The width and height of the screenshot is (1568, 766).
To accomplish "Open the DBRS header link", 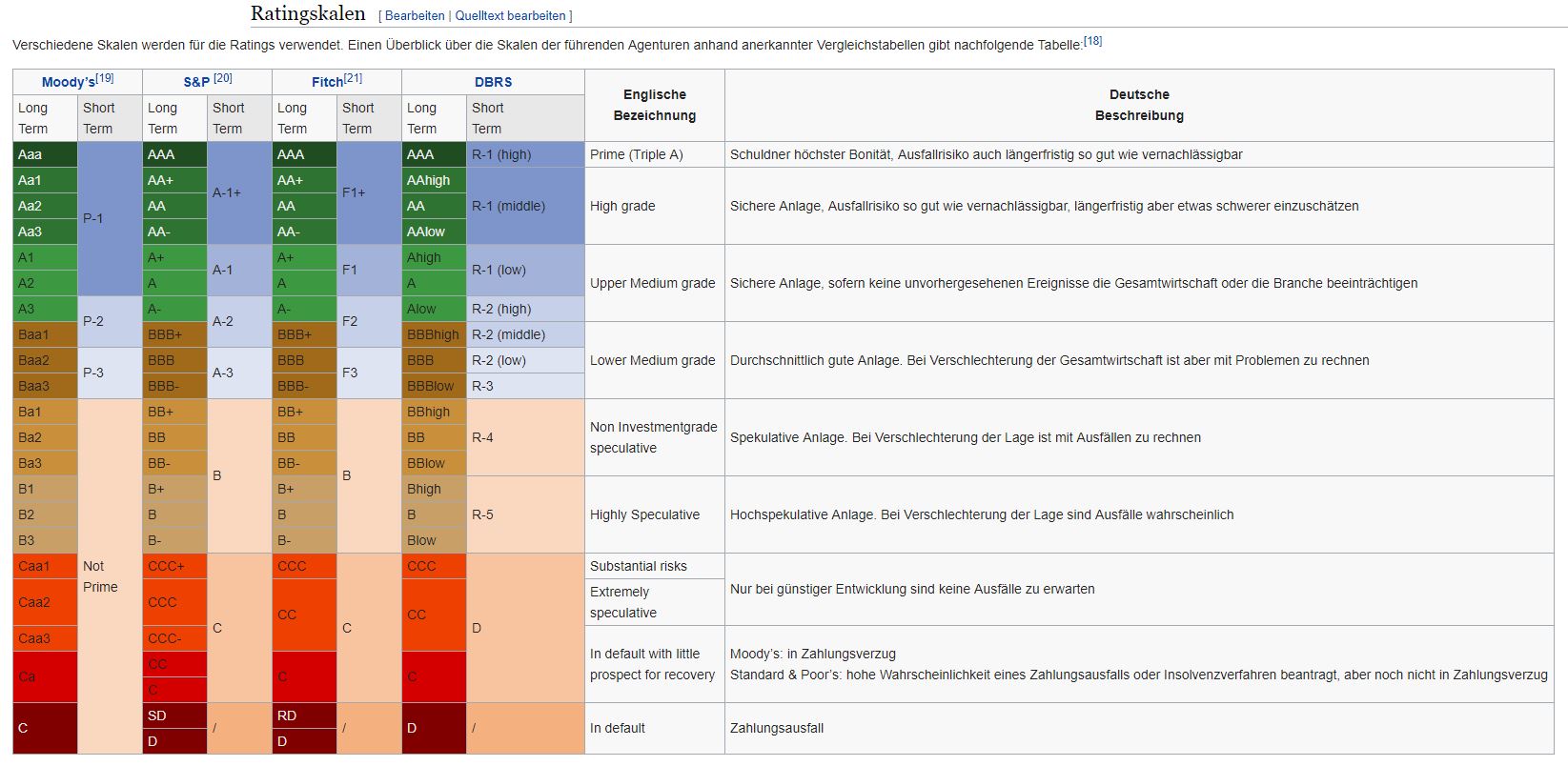I will pos(493,83).
